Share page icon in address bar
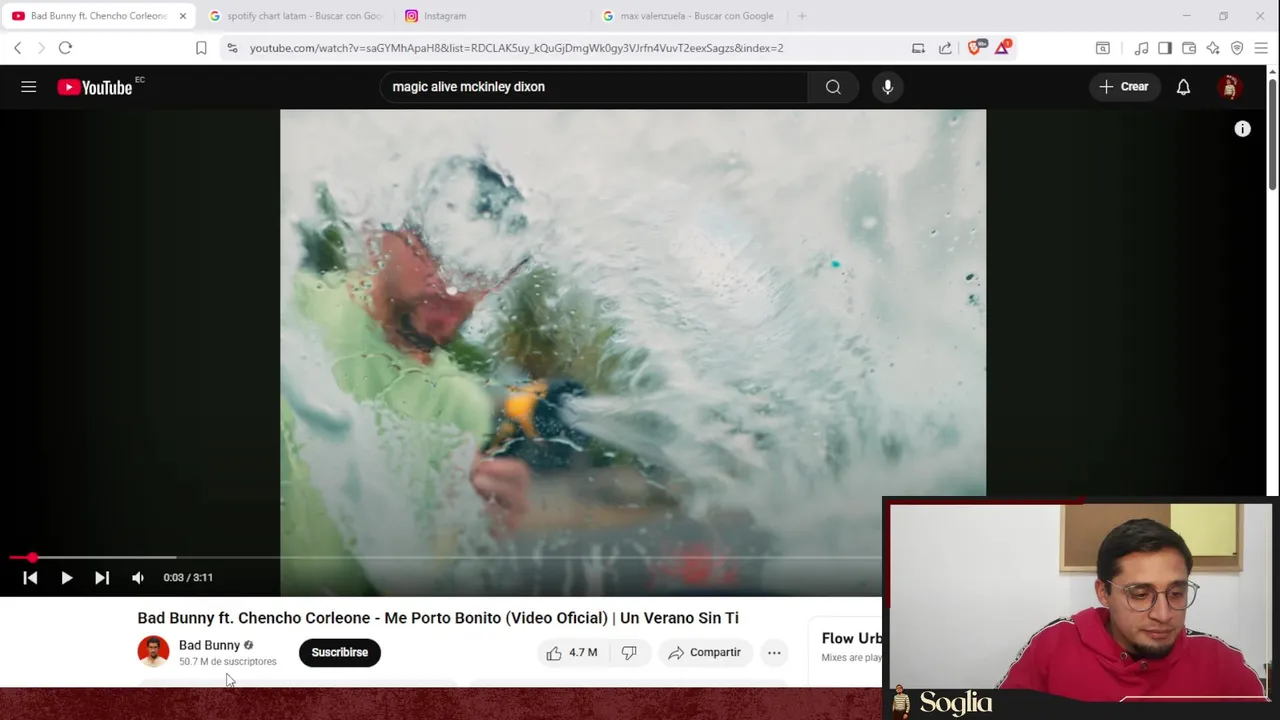 pyautogui.click(x=945, y=48)
